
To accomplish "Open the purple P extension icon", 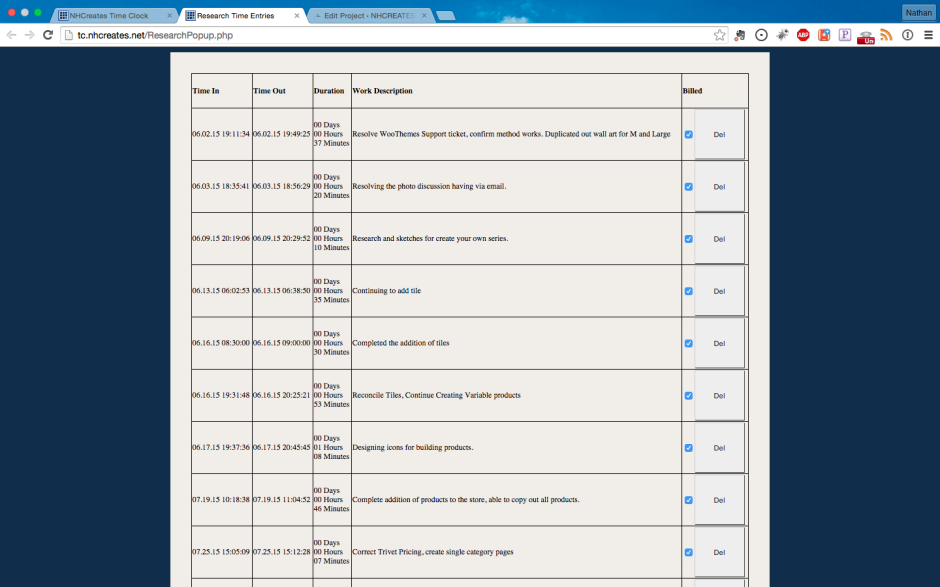I will [845, 35].
